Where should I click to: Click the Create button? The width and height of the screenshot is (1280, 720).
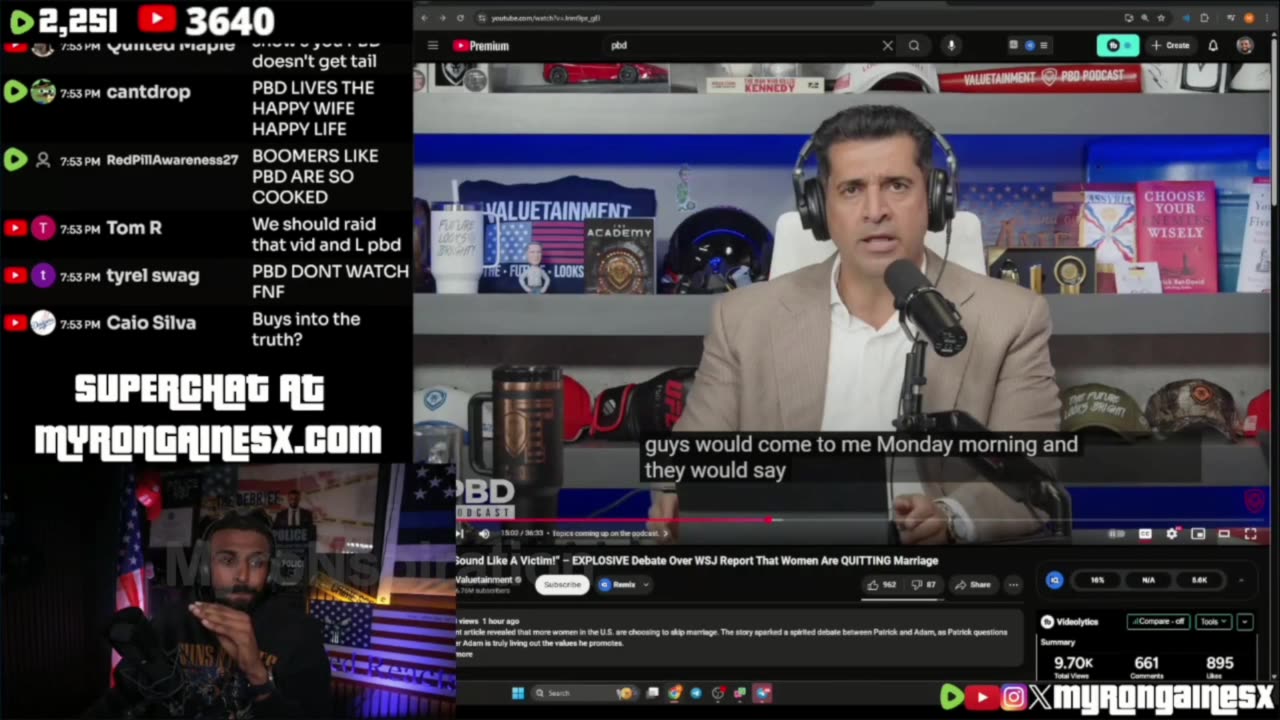point(1170,45)
